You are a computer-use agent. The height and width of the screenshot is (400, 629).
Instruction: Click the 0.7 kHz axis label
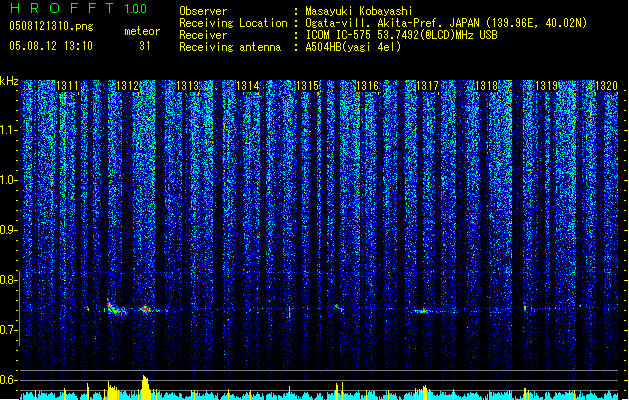point(8,330)
